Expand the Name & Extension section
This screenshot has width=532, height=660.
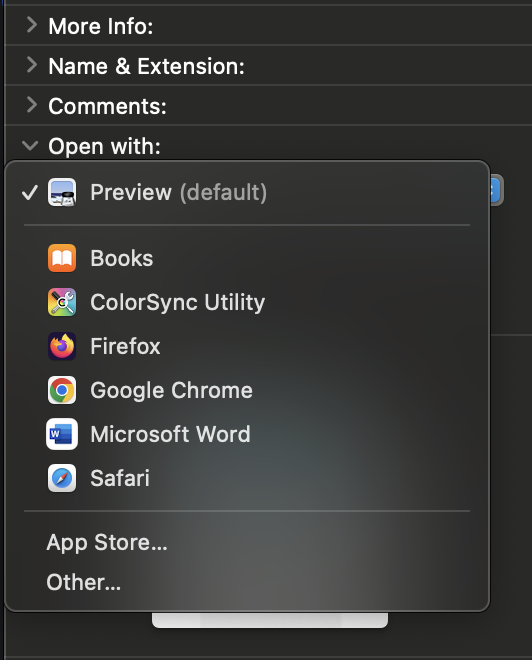point(32,65)
